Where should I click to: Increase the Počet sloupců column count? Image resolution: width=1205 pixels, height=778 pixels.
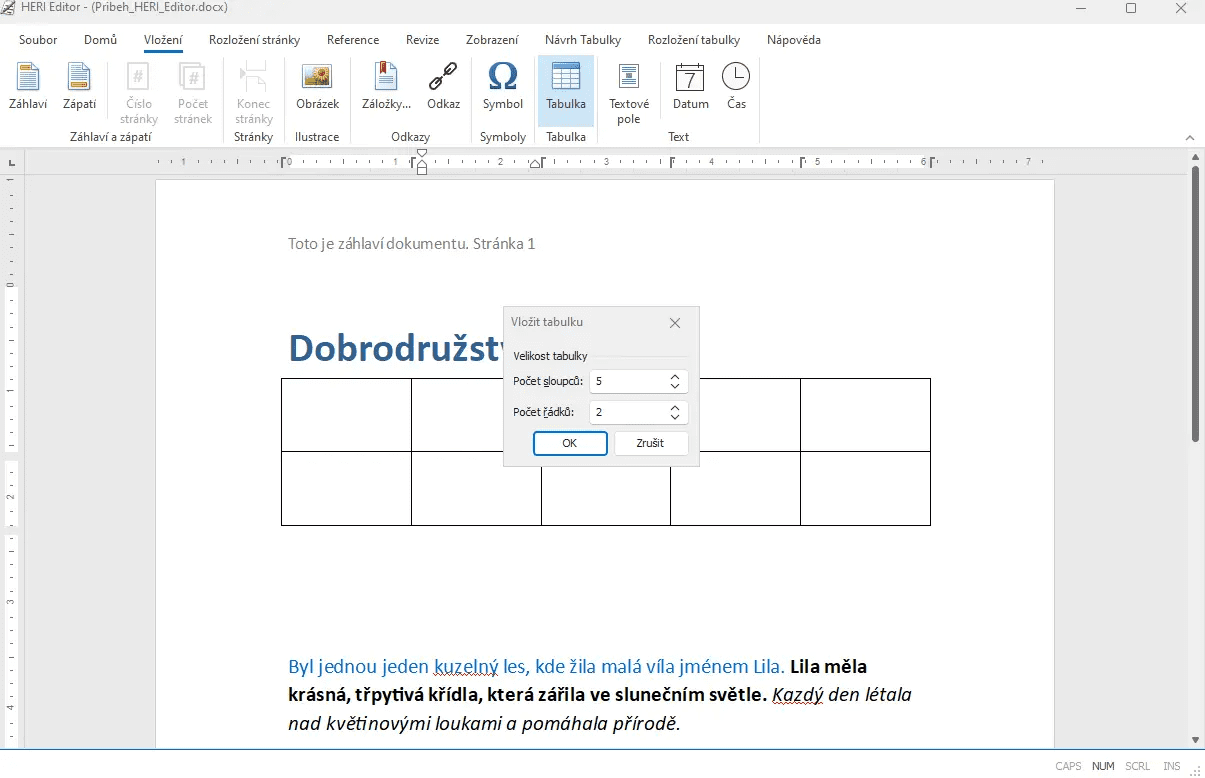(675, 377)
